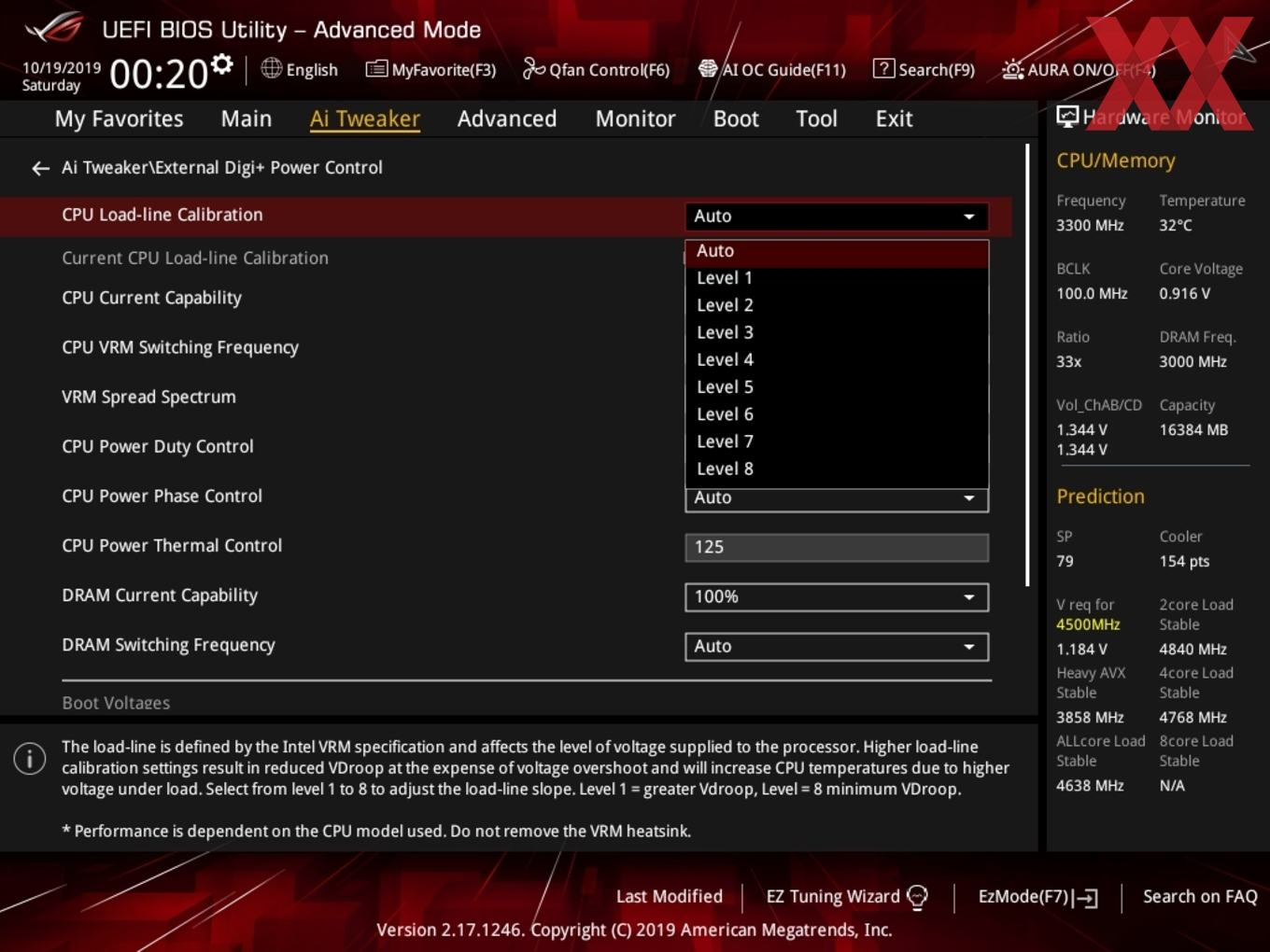Open MyFavorite(F3)
This screenshot has height=952, width=1270.
430,69
